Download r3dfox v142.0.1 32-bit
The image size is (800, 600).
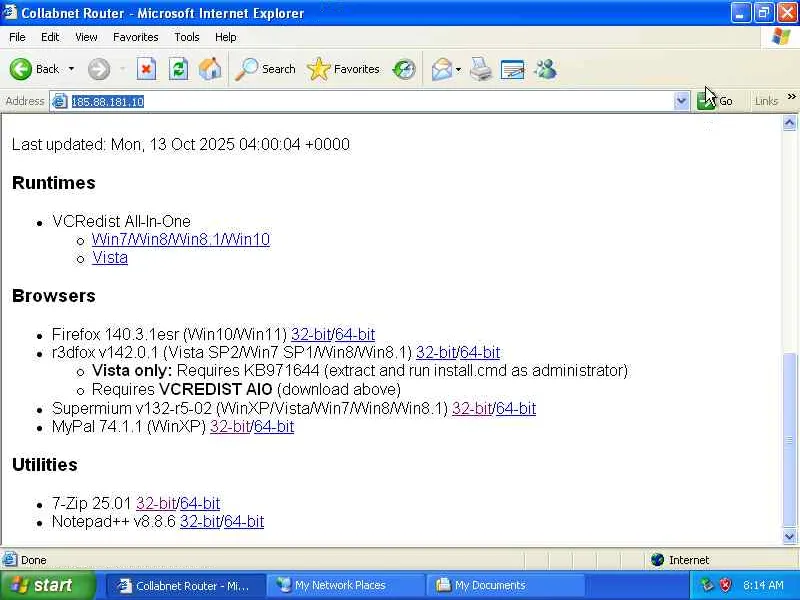(436, 353)
